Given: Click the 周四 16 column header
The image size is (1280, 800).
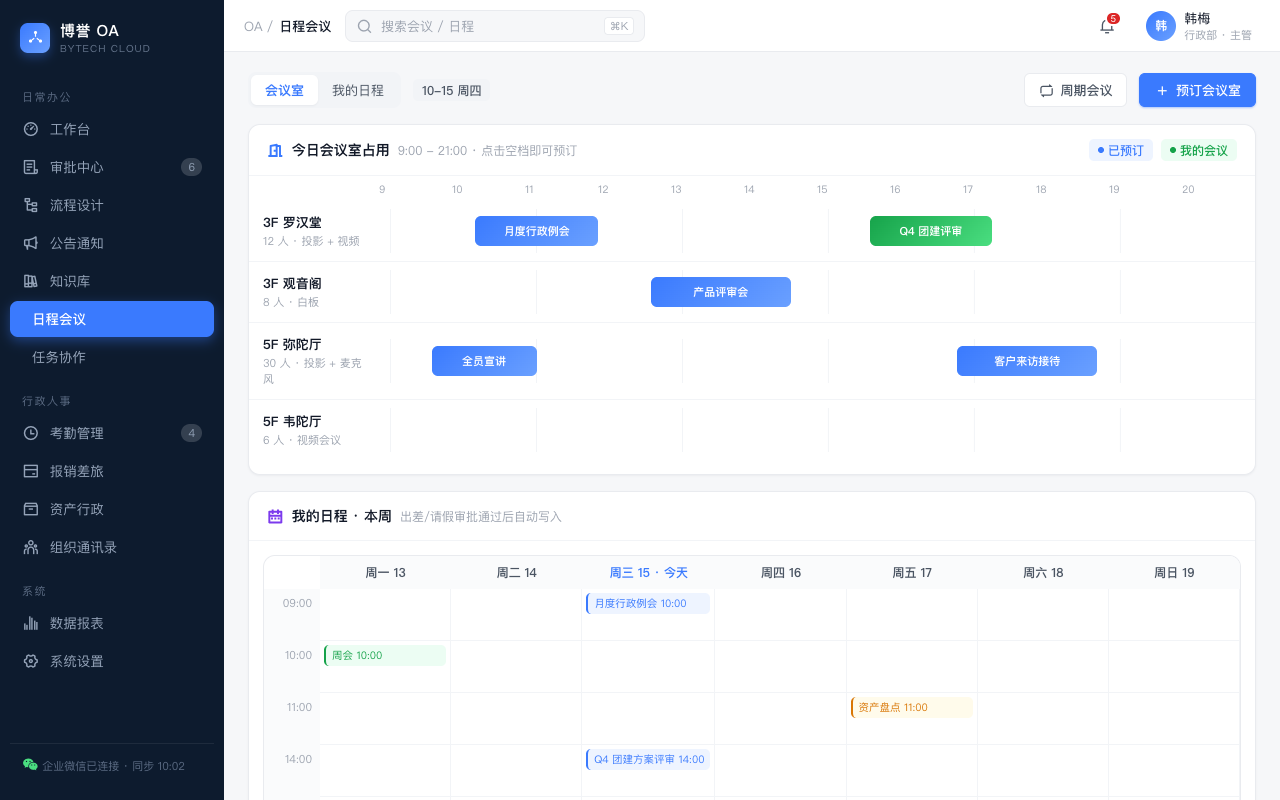Looking at the screenshot, I should coord(781,573).
